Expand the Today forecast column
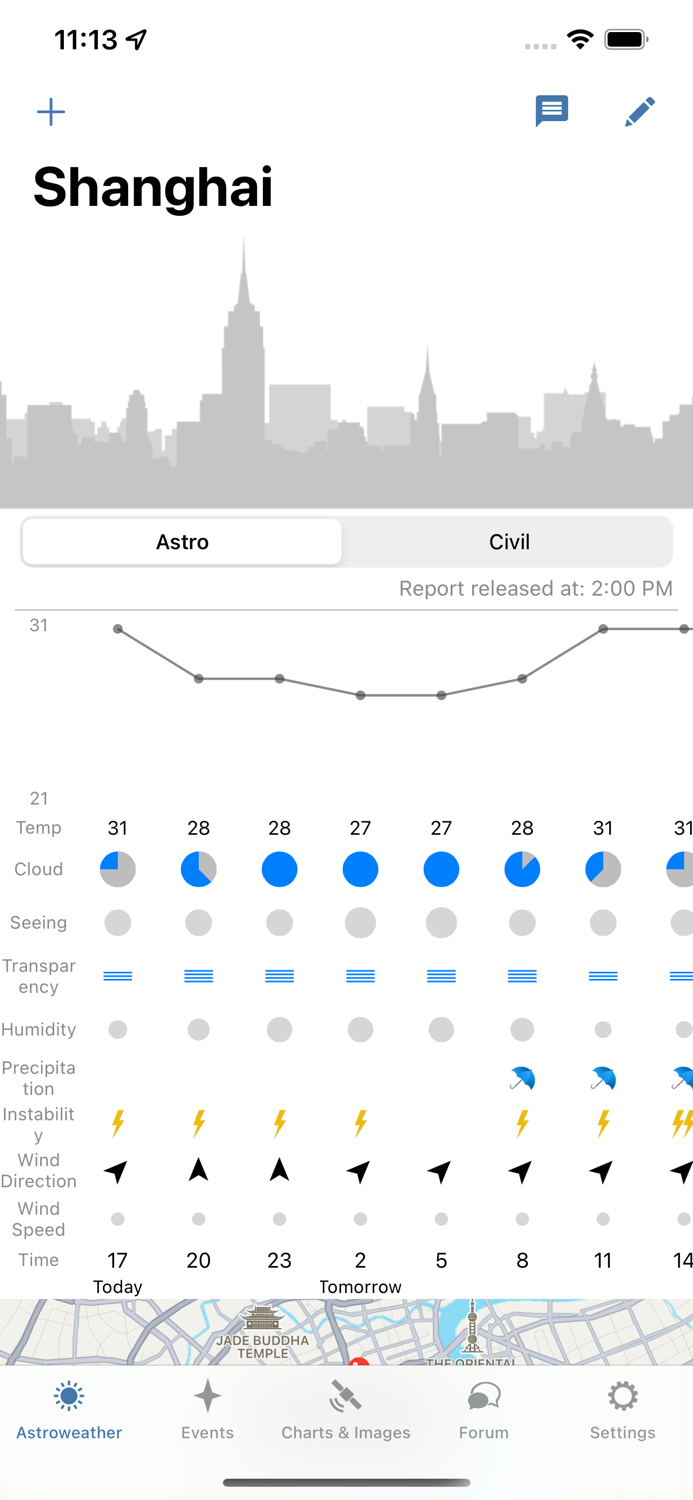693x1500 pixels. 118,1287
